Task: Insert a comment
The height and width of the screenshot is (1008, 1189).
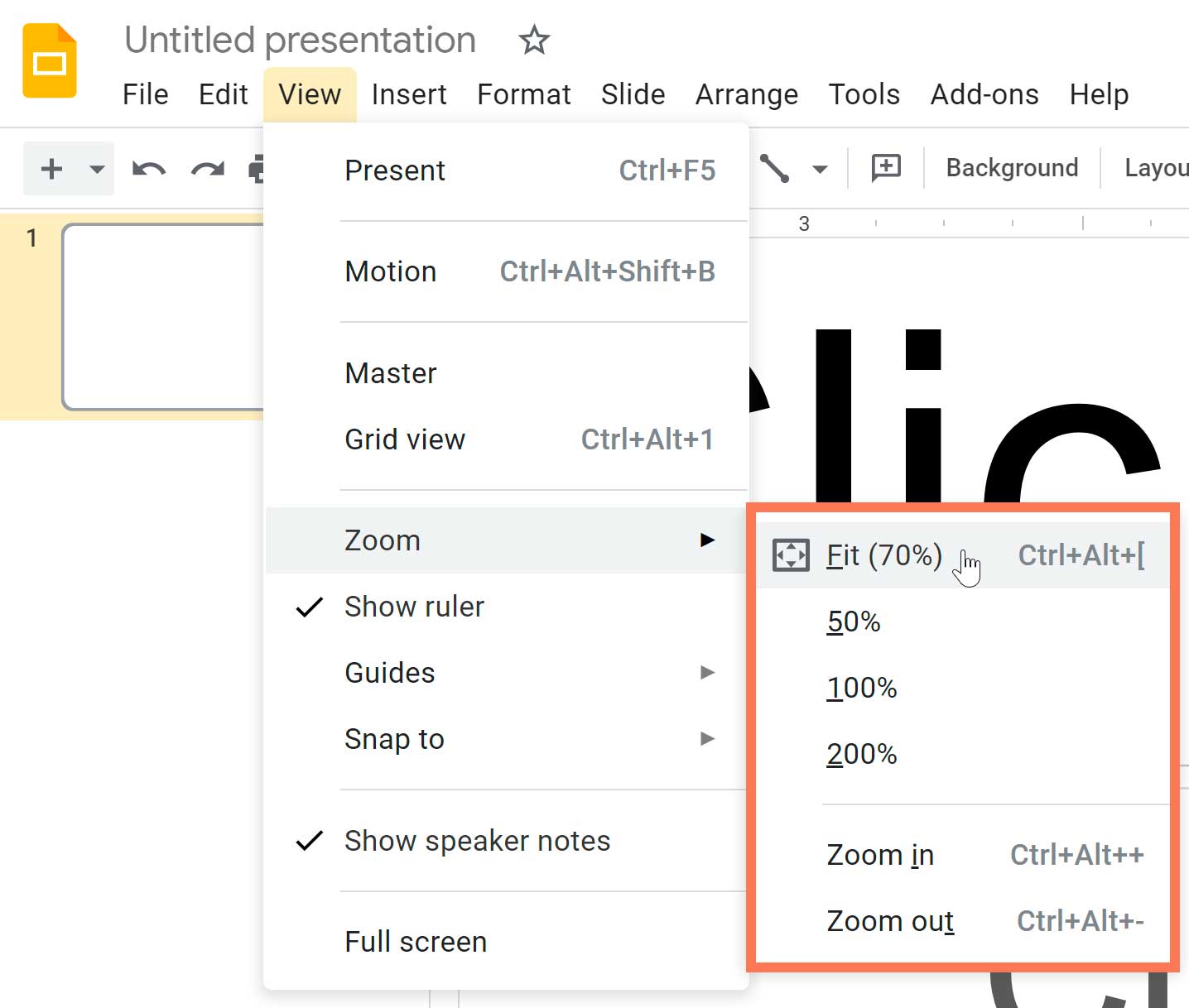Action: pos(885,168)
